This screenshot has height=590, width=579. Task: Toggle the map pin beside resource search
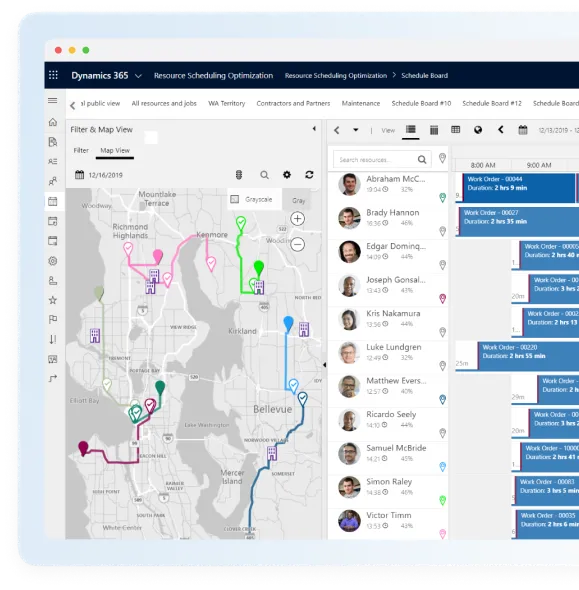point(442,158)
